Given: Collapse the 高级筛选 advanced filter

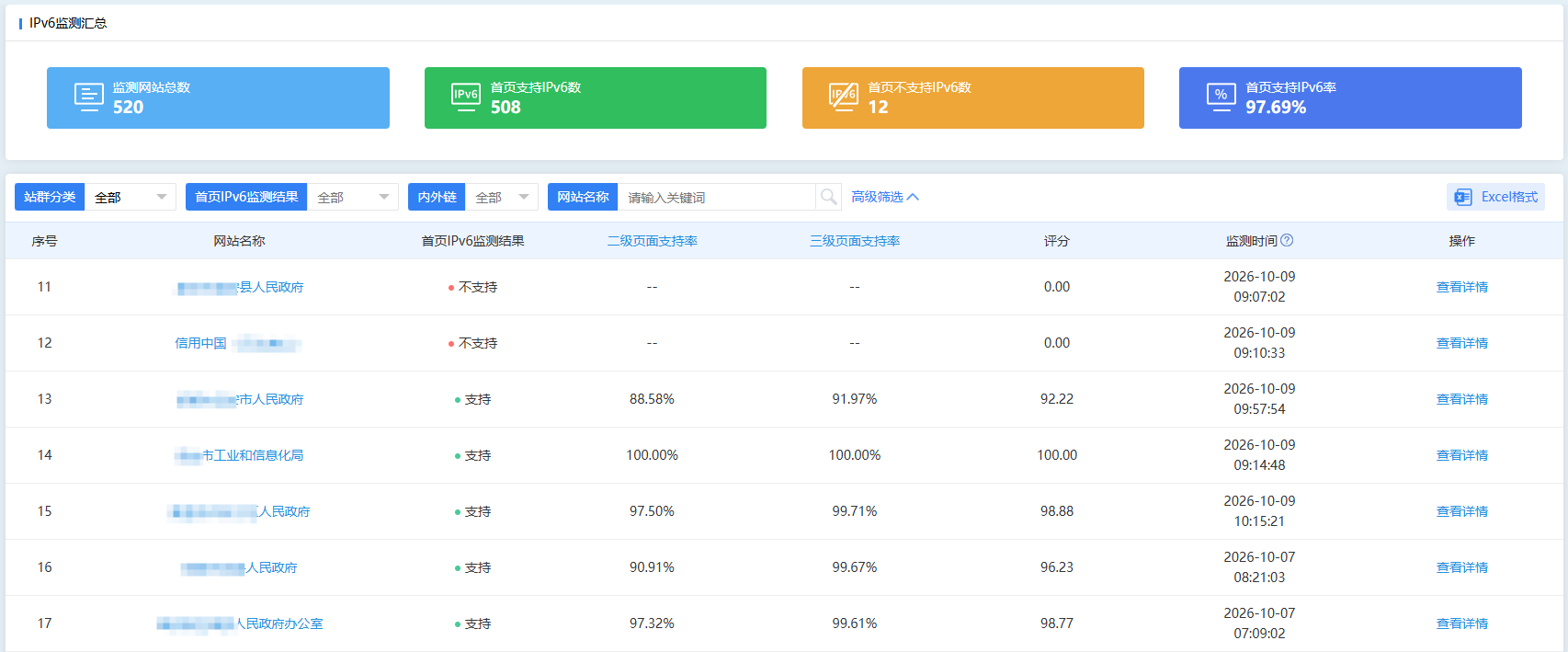Looking at the screenshot, I should click(x=884, y=197).
